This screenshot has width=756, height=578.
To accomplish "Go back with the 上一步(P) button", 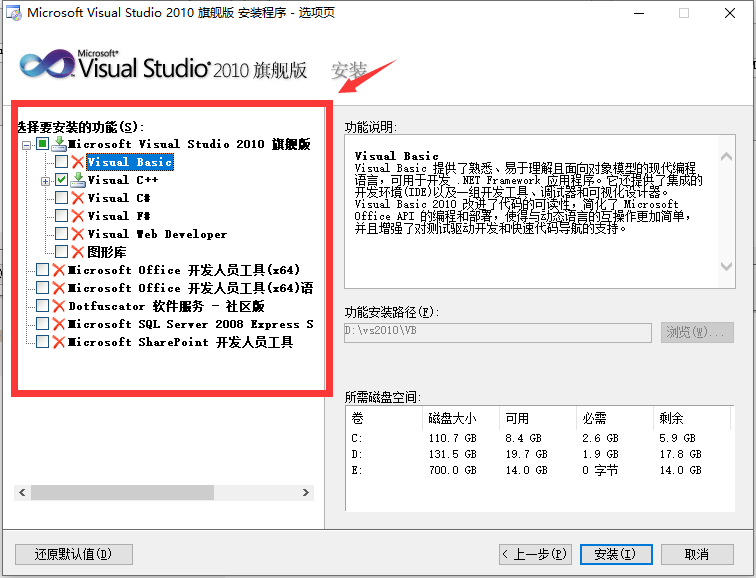I will [x=535, y=554].
